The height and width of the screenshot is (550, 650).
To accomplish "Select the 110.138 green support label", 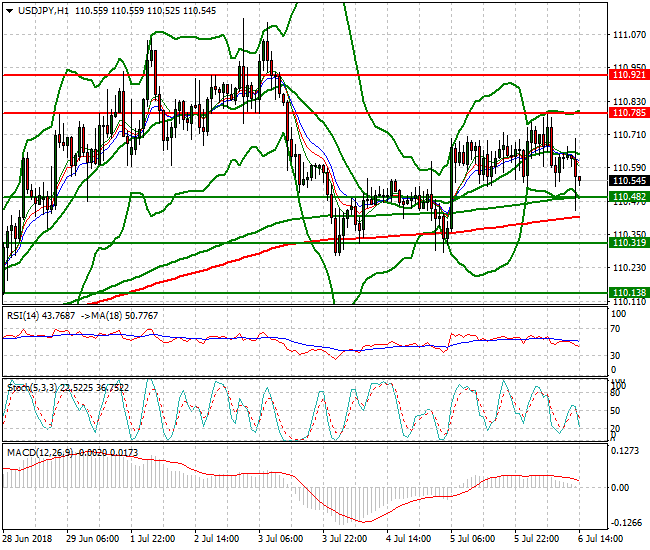I will point(629,293).
